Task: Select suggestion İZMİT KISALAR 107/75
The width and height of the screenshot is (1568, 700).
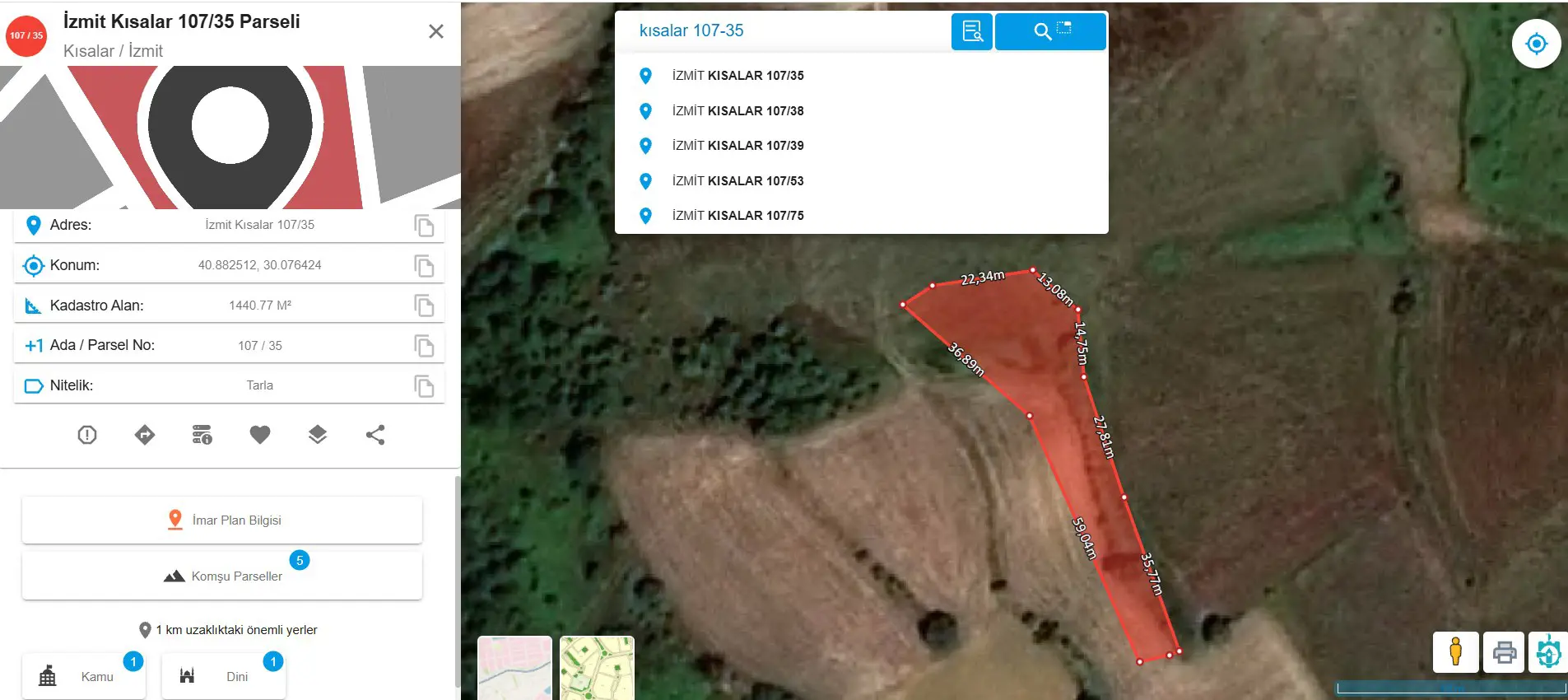Action: pyautogui.click(x=861, y=216)
